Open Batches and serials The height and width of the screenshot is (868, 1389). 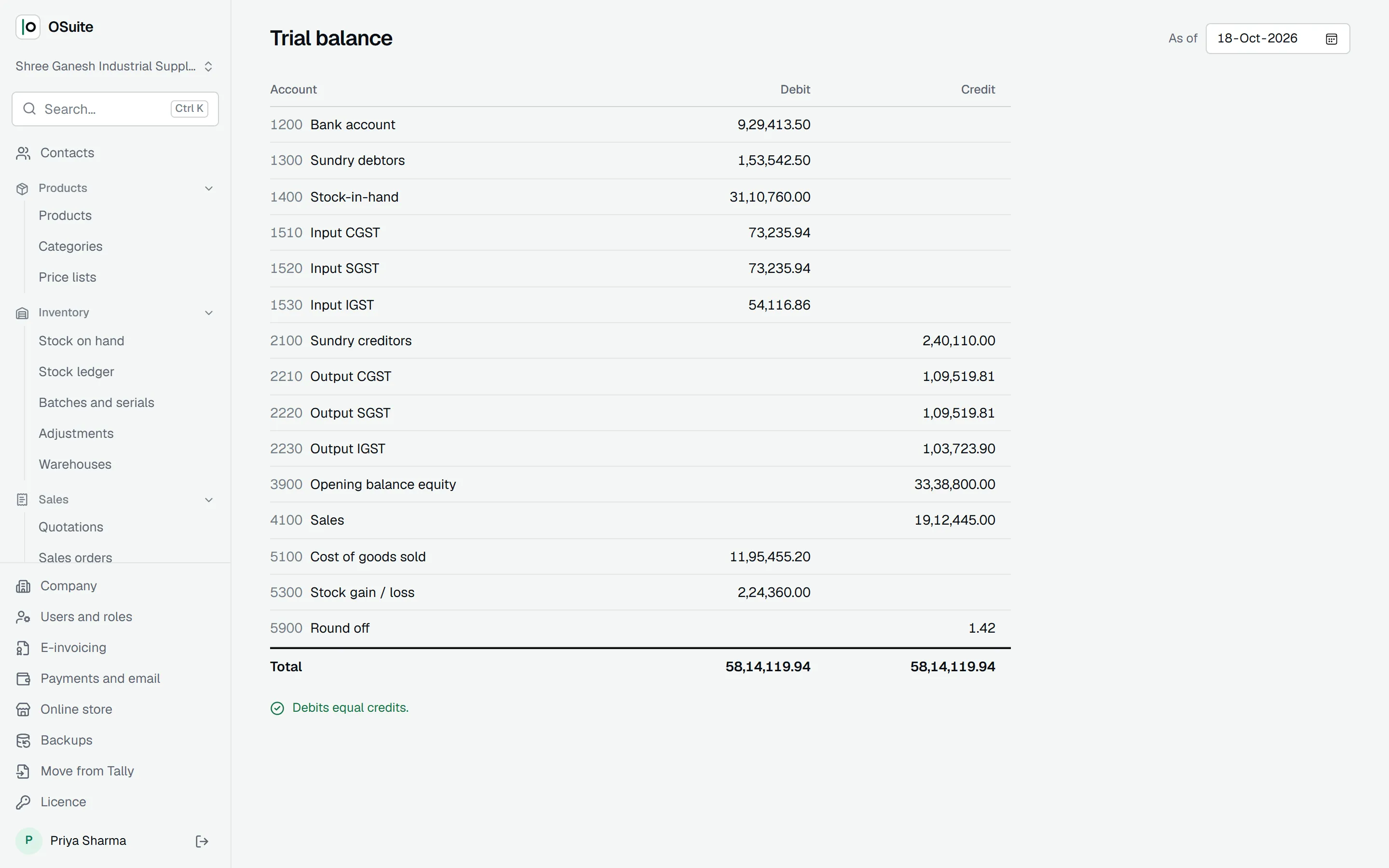pyautogui.click(x=96, y=403)
